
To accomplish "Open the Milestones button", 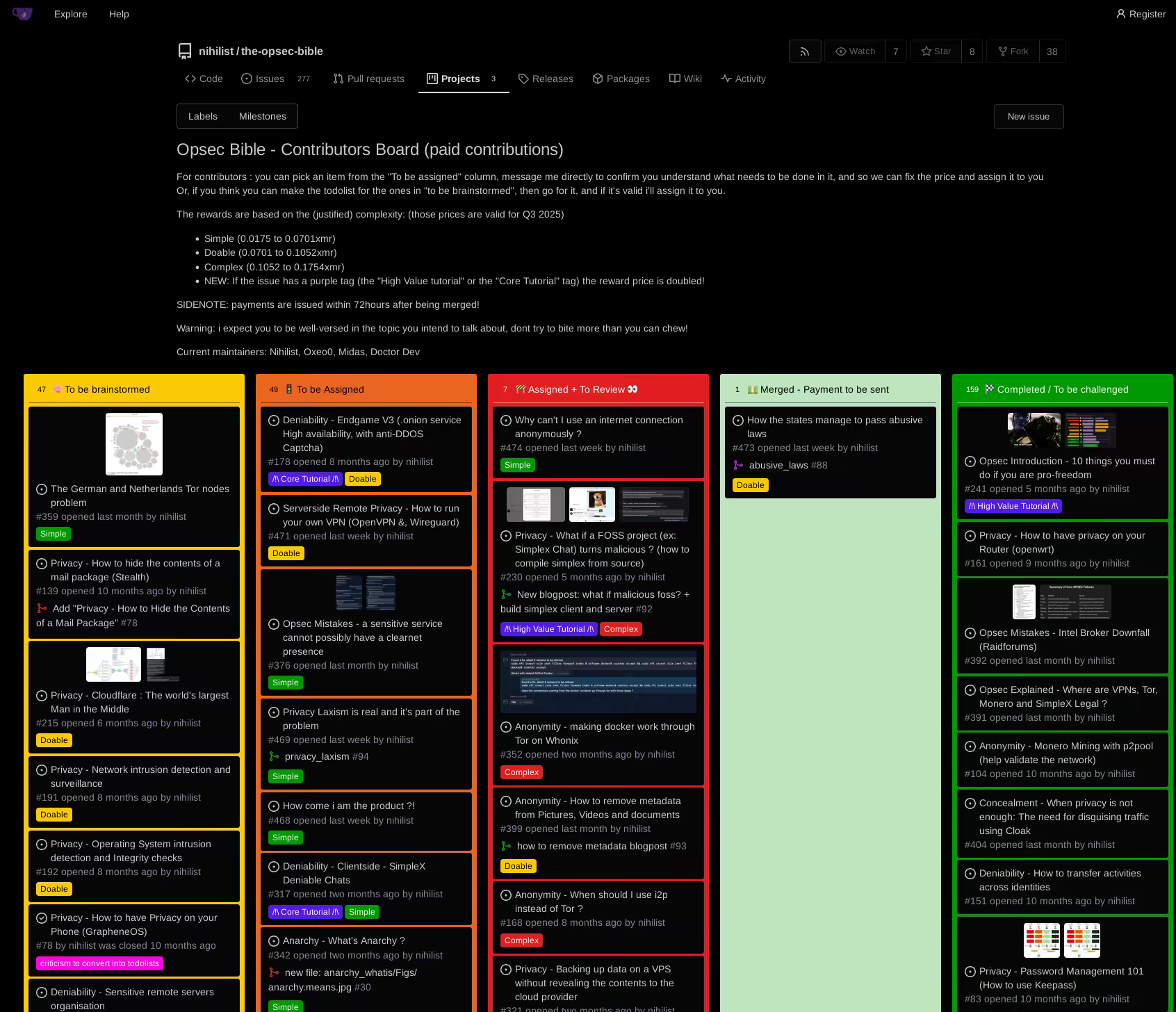I will [x=262, y=116].
